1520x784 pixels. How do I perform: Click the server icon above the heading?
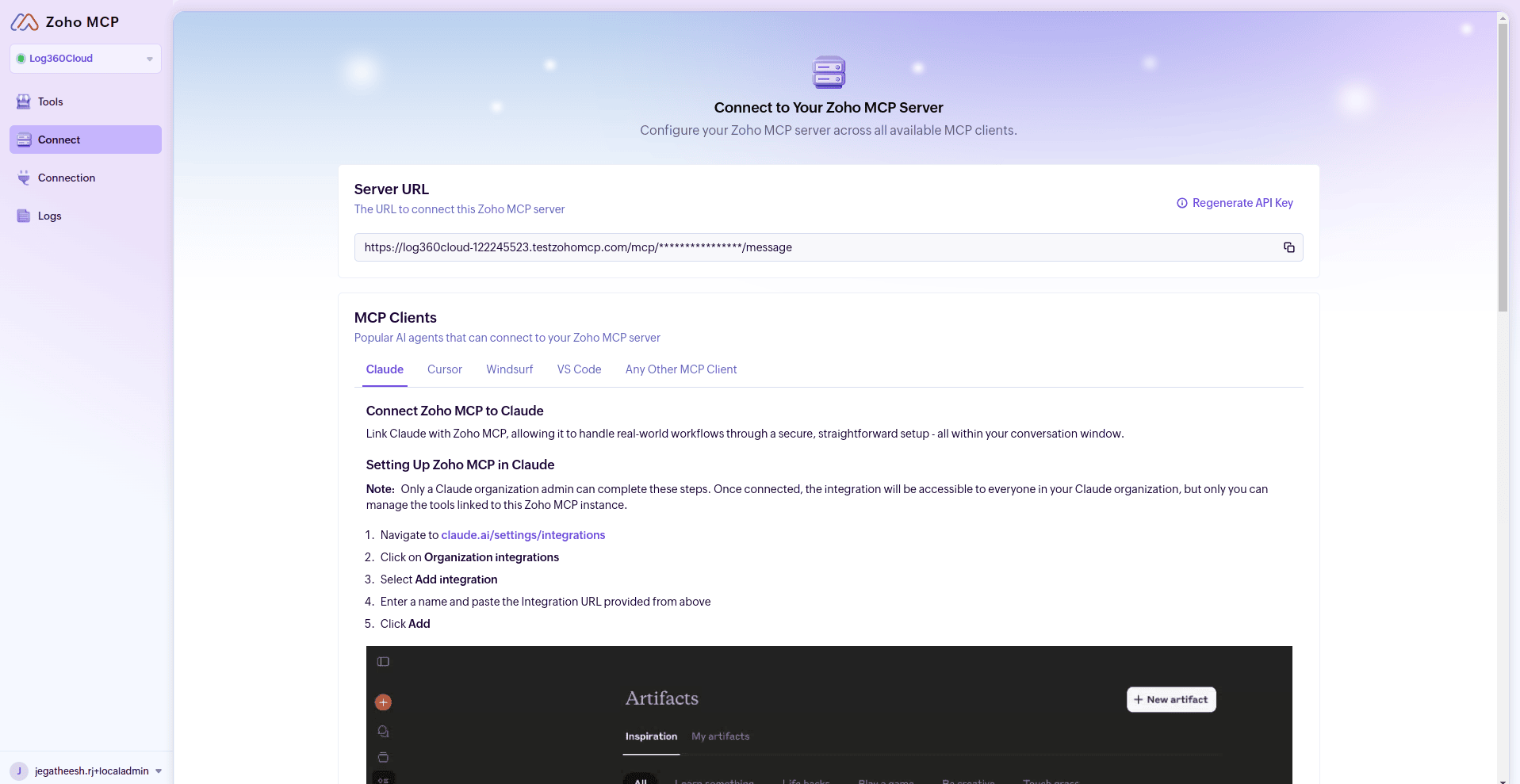829,72
